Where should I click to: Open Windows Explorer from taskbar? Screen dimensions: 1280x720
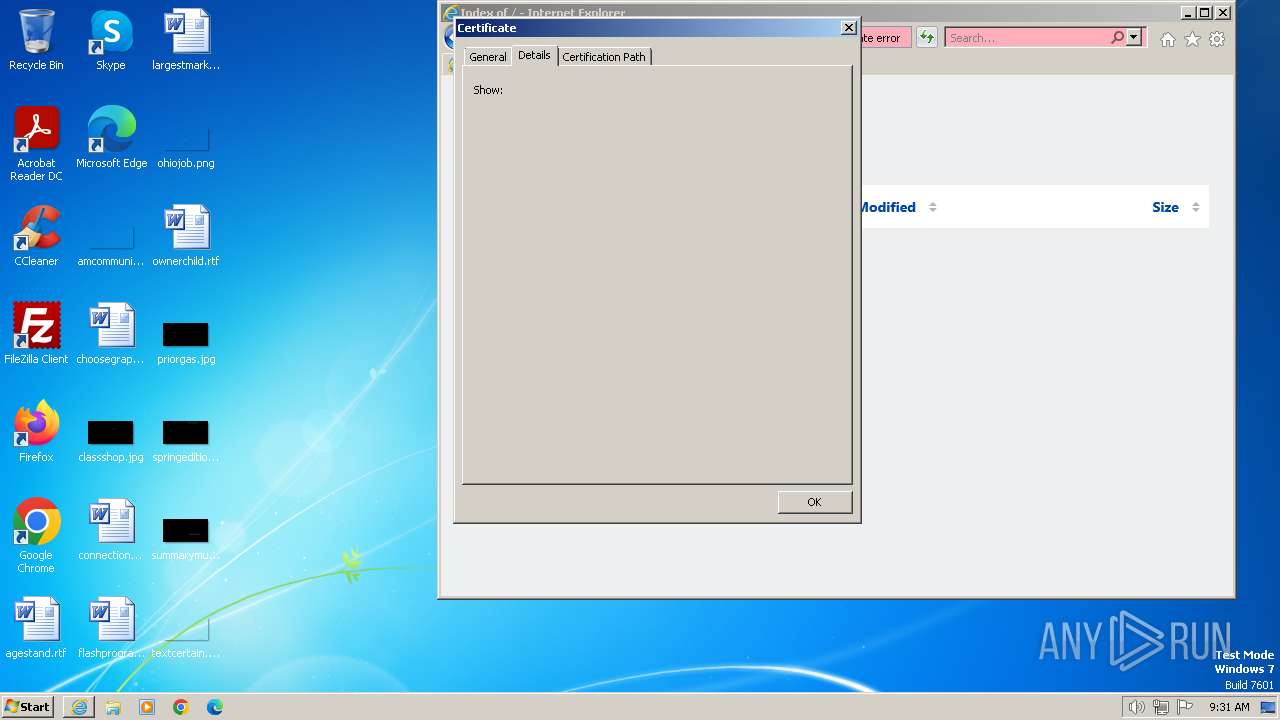click(113, 707)
